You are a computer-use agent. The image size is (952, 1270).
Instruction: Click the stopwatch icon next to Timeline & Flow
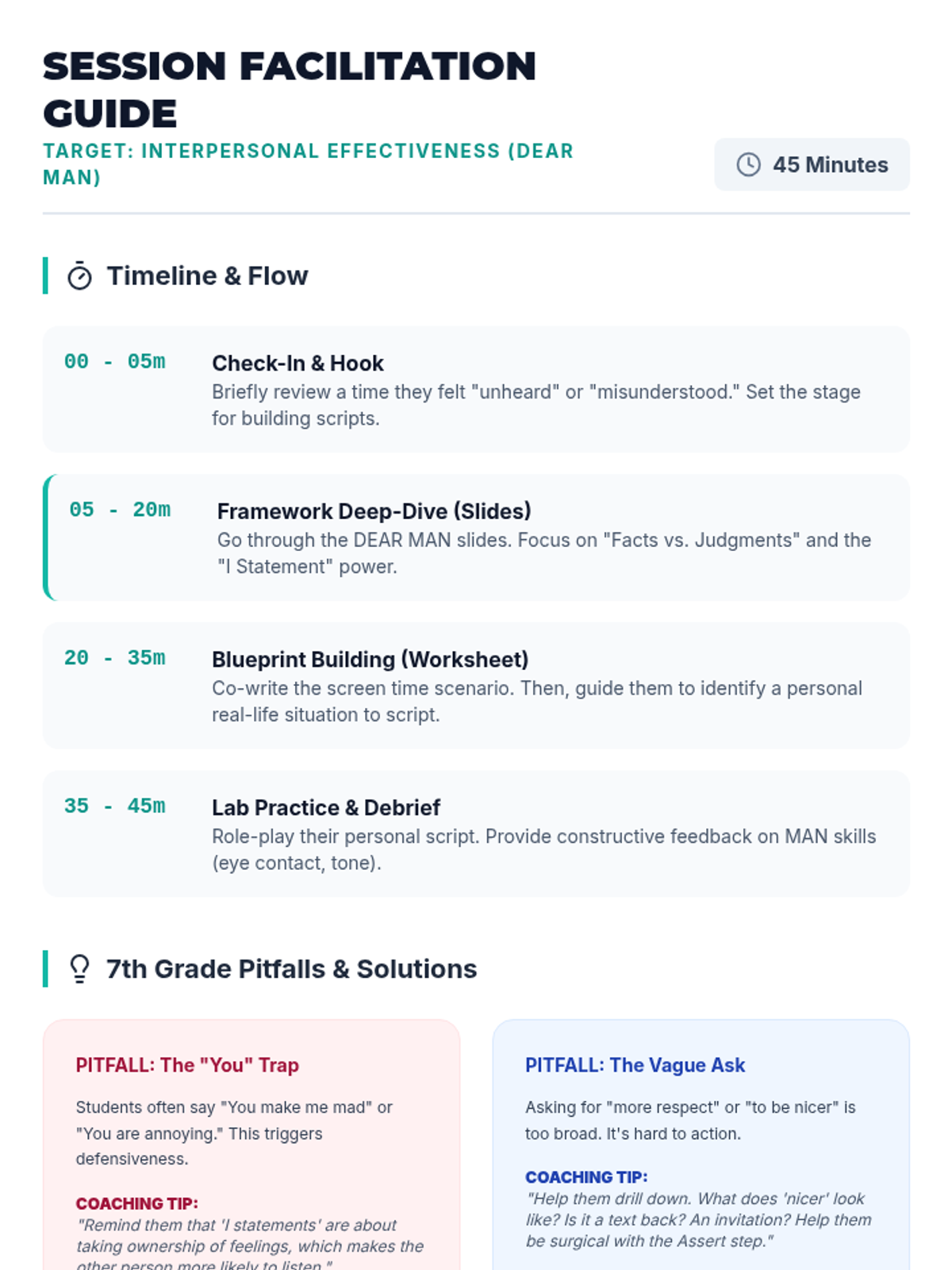point(79,275)
